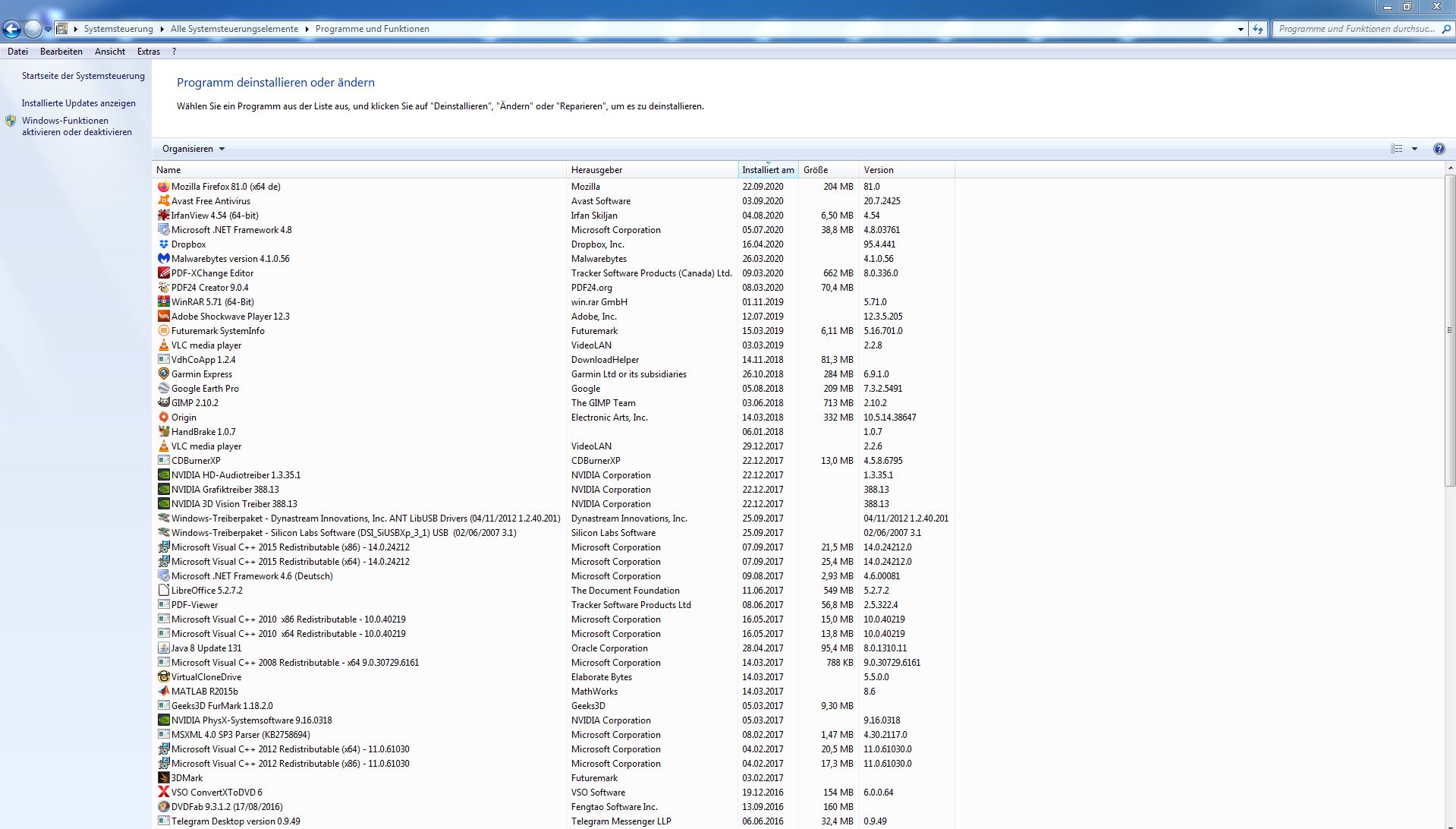Select Microsoft .NET Framework 4.8 entry
The height and width of the screenshot is (829, 1456).
pyautogui.click(x=554, y=230)
